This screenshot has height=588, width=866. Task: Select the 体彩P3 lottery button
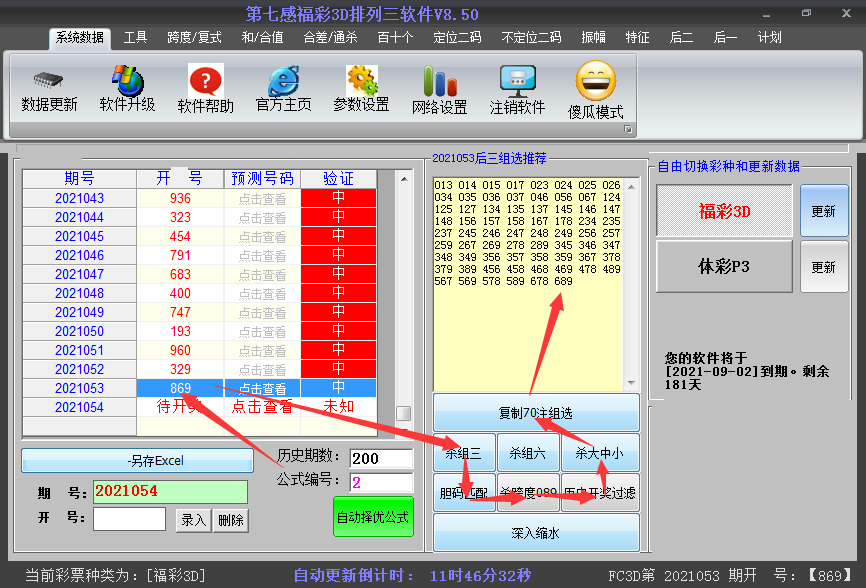(x=724, y=267)
